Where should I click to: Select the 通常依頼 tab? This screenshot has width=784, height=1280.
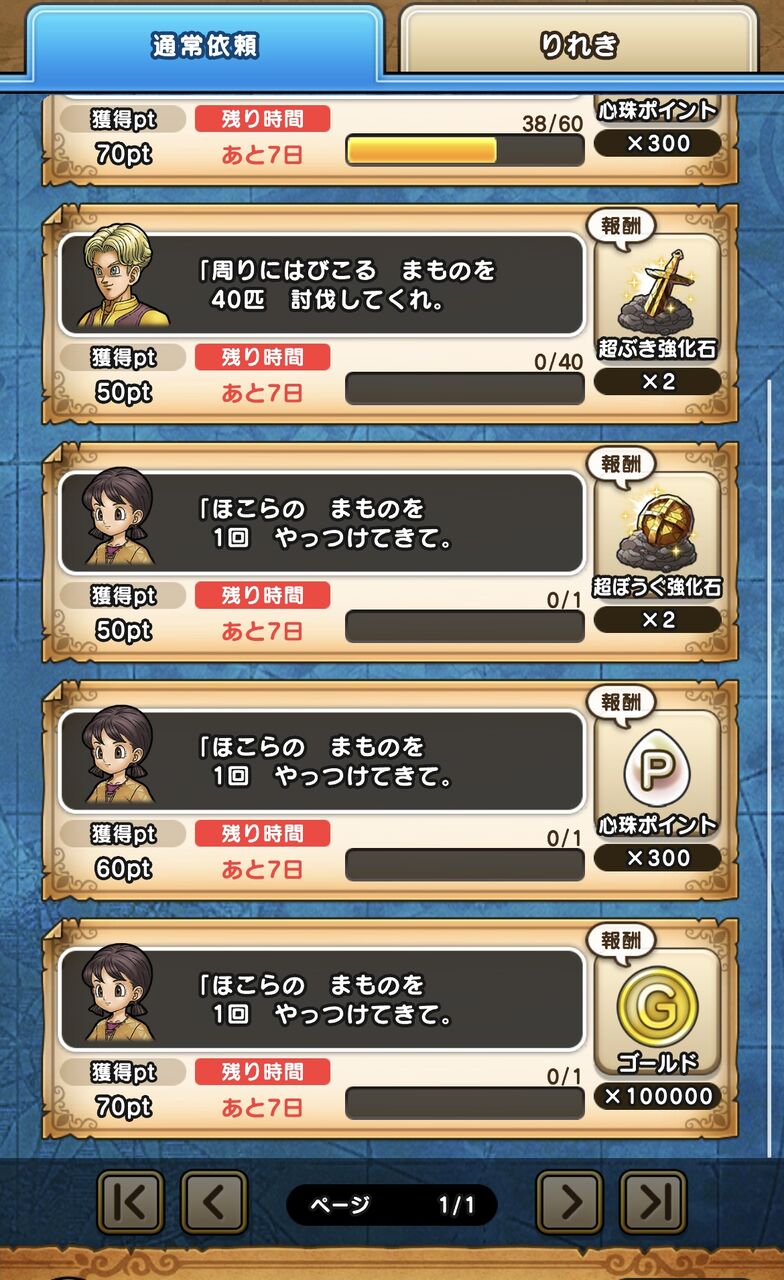click(205, 45)
